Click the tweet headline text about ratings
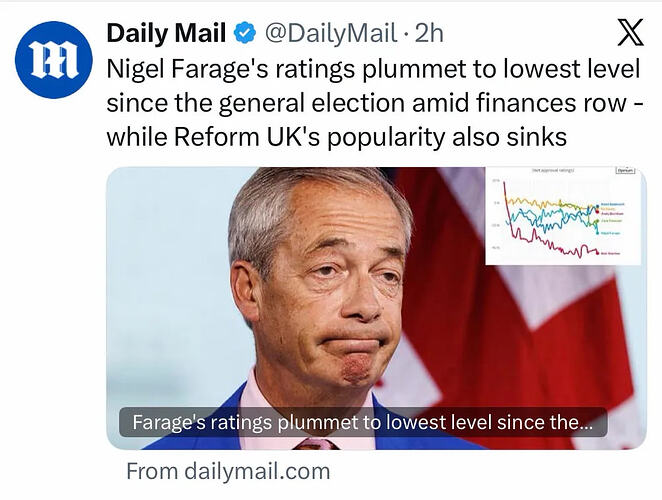Image resolution: width=662 pixels, height=500 pixels. point(374,103)
